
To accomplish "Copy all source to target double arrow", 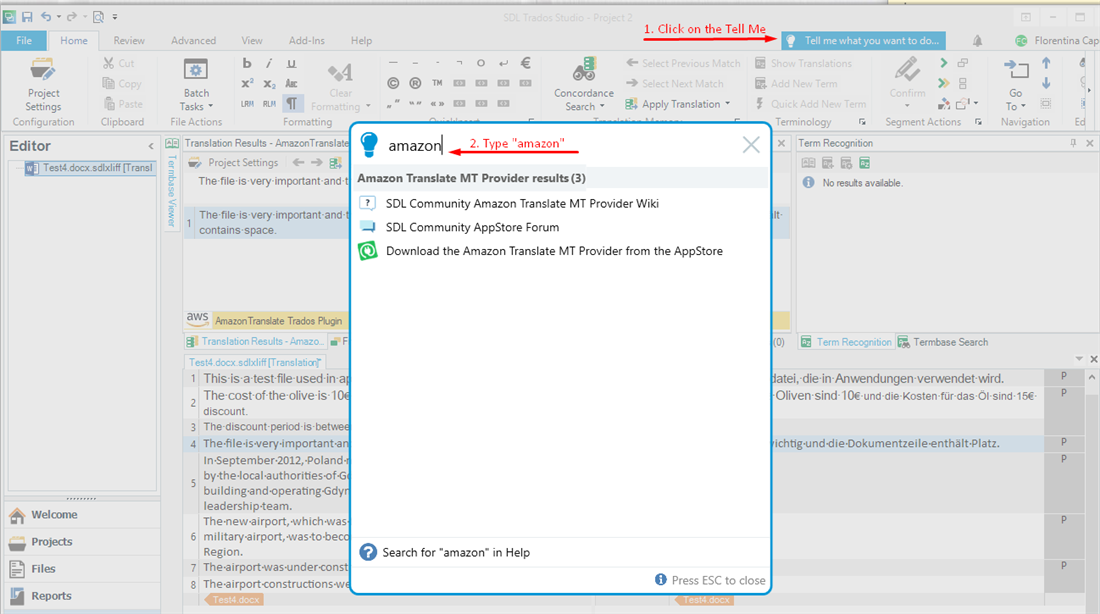I will tap(943, 84).
